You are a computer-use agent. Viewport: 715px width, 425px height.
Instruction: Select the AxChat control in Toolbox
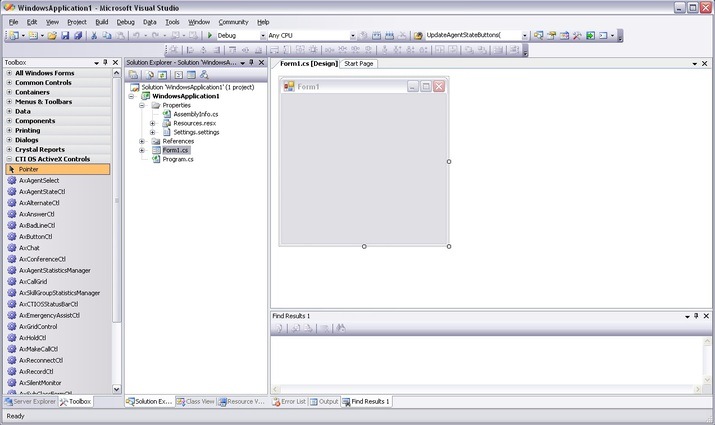coord(29,247)
